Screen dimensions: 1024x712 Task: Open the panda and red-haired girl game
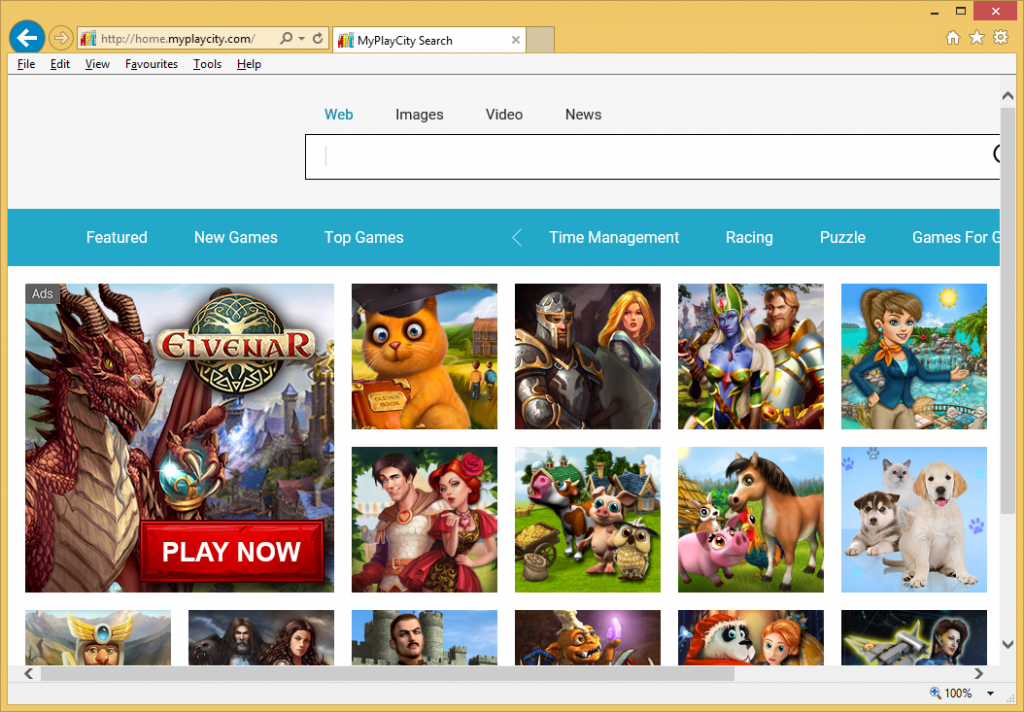[751, 638]
